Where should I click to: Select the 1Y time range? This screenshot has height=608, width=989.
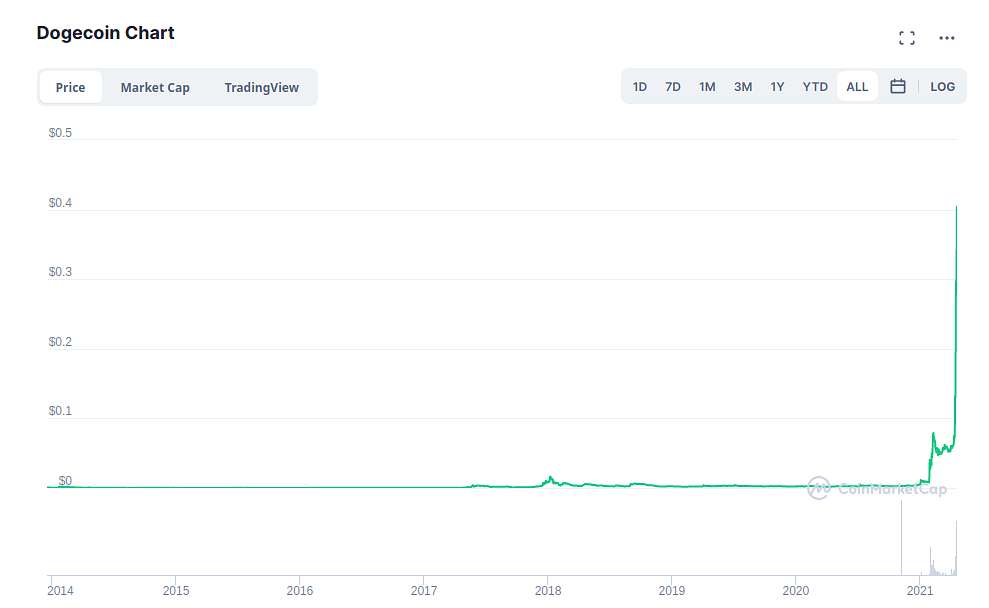point(777,86)
